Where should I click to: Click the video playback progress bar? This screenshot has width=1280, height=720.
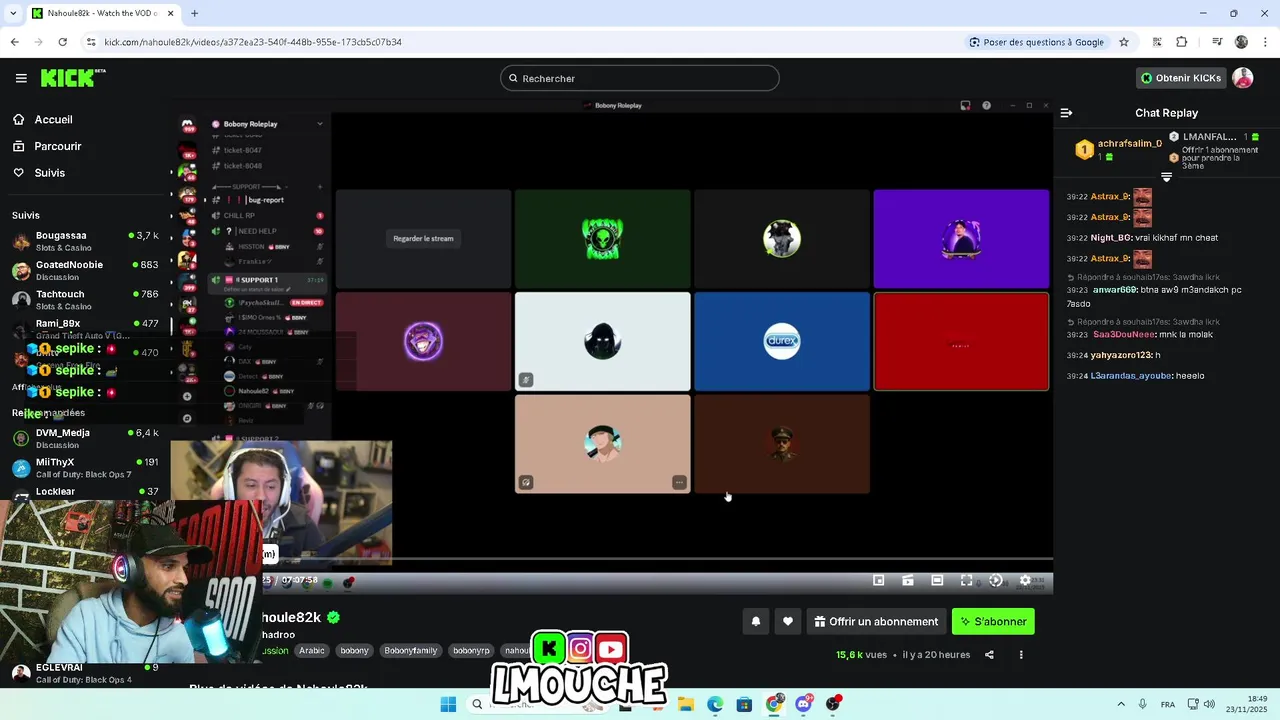point(612,559)
